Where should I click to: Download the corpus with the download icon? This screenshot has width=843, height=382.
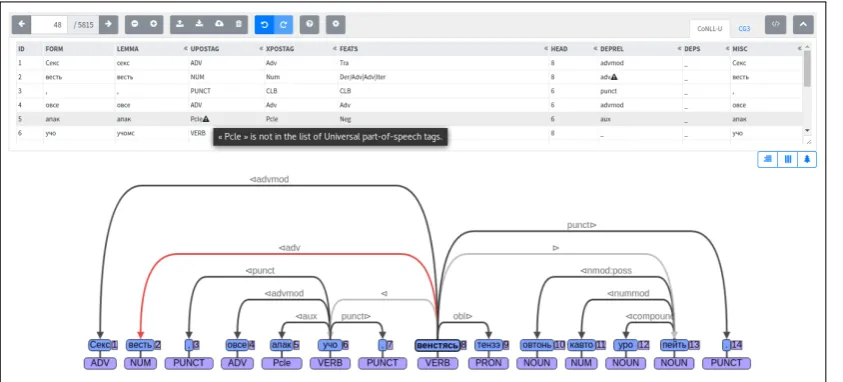pos(199,24)
